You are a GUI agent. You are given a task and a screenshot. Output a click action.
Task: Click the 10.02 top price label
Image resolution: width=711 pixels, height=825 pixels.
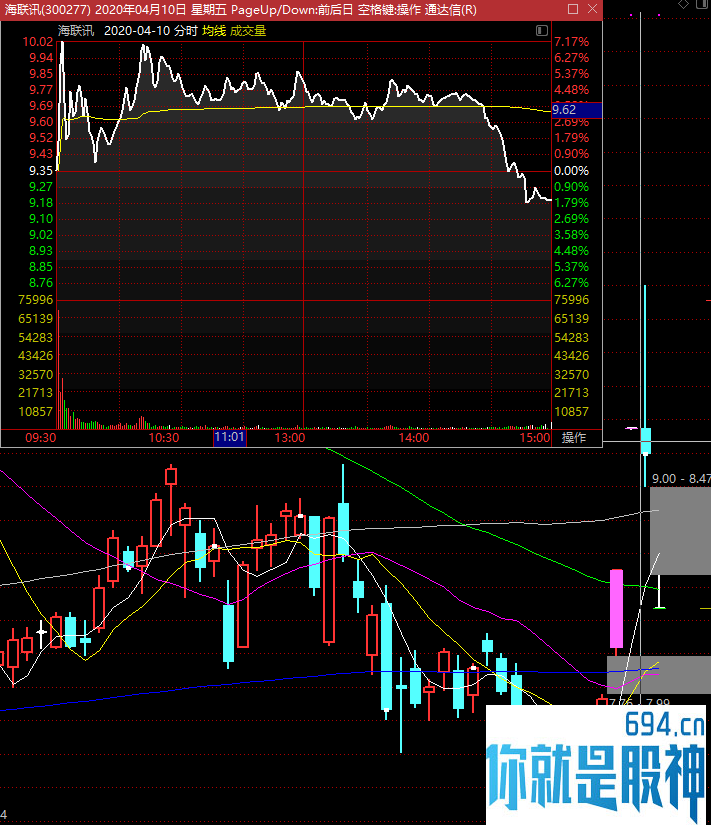pos(38,42)
